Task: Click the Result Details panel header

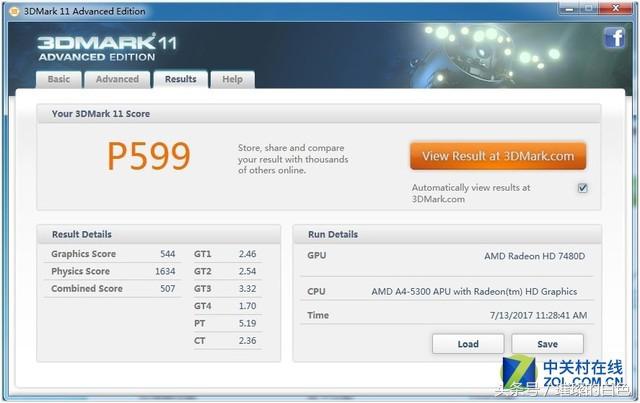Action: pos(82,234)
